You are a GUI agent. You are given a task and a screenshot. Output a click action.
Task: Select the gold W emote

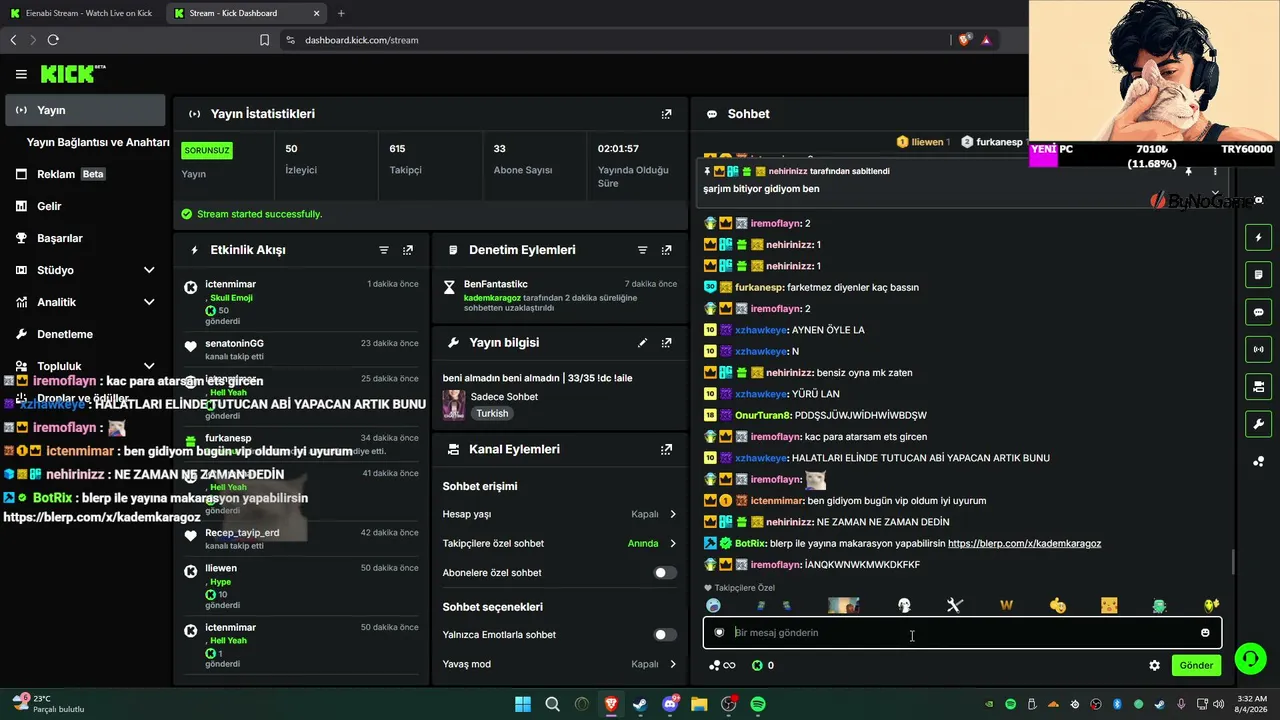click(x=1006, y=605)
